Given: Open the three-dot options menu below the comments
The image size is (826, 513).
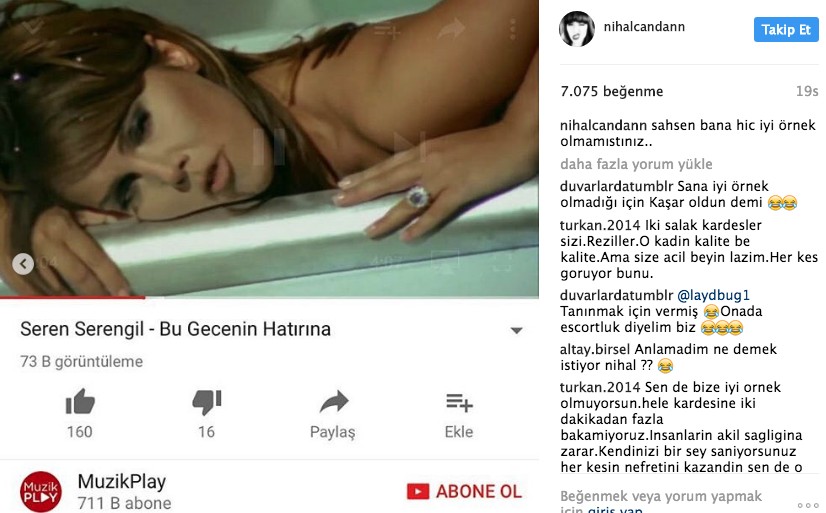Looking at the screenshot, I should click(x=808, y=505).
